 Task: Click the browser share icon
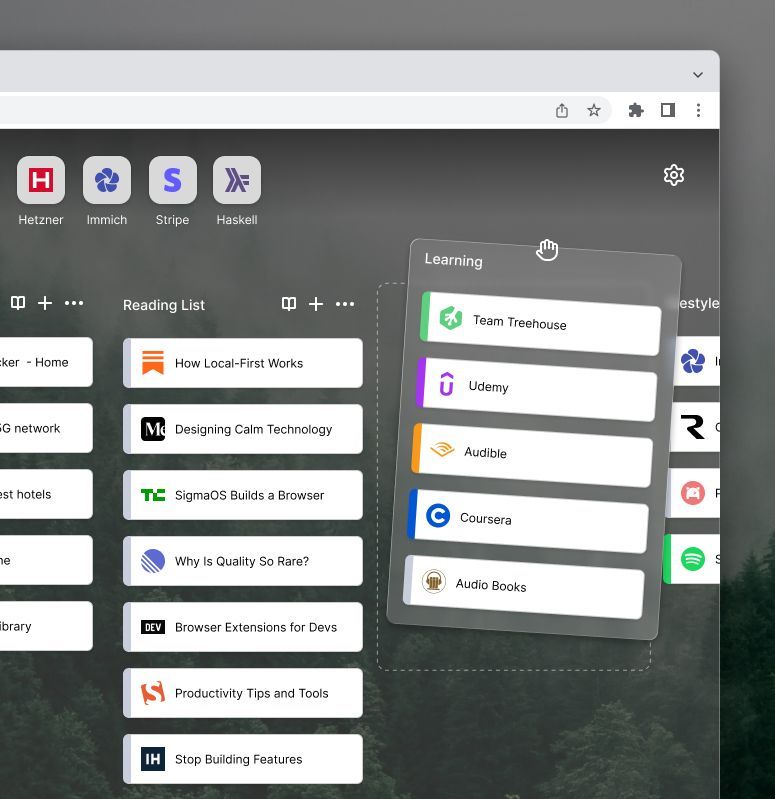562,110
